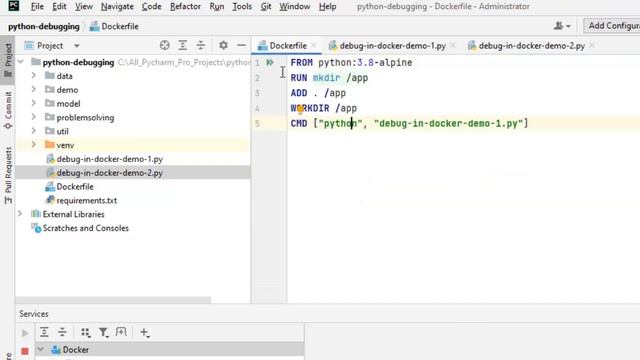Expand all in Services toolbar
The width and height of the screenshot is (640, 360).
tap(44, 332)
